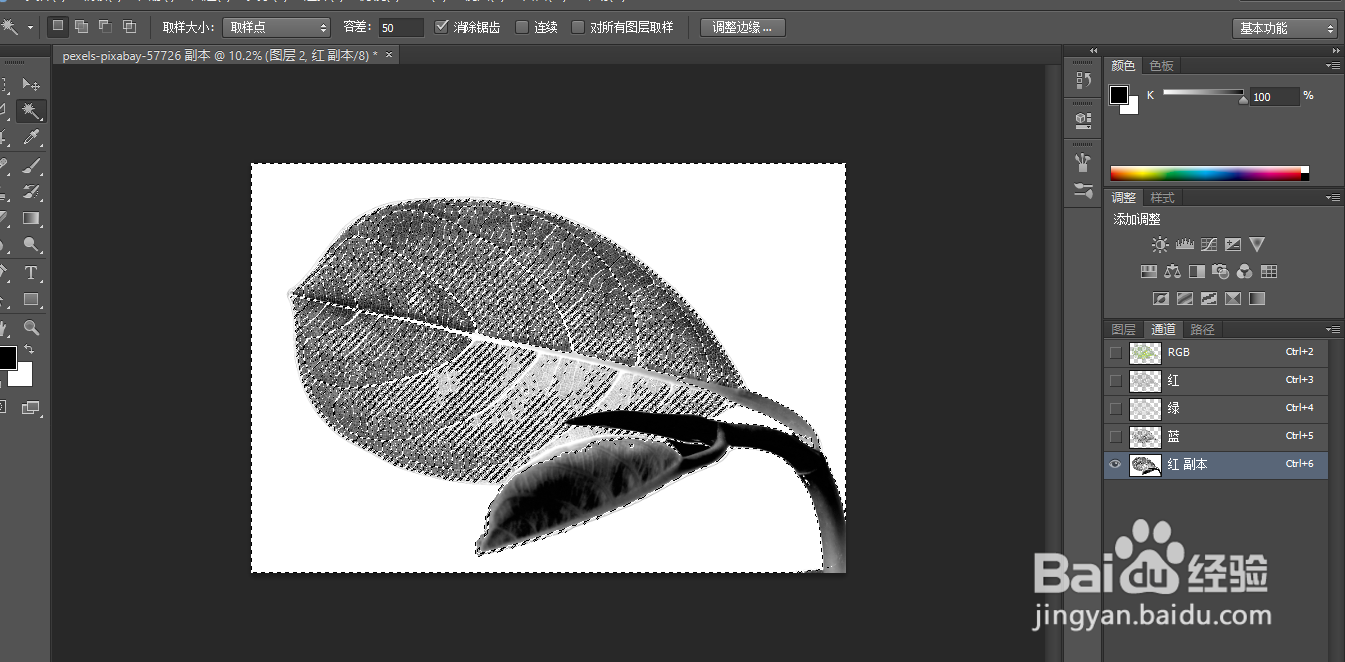The image size is (1345, 662).
Task: Choose Add to Selection mode
Action: [x=82, y=27]
